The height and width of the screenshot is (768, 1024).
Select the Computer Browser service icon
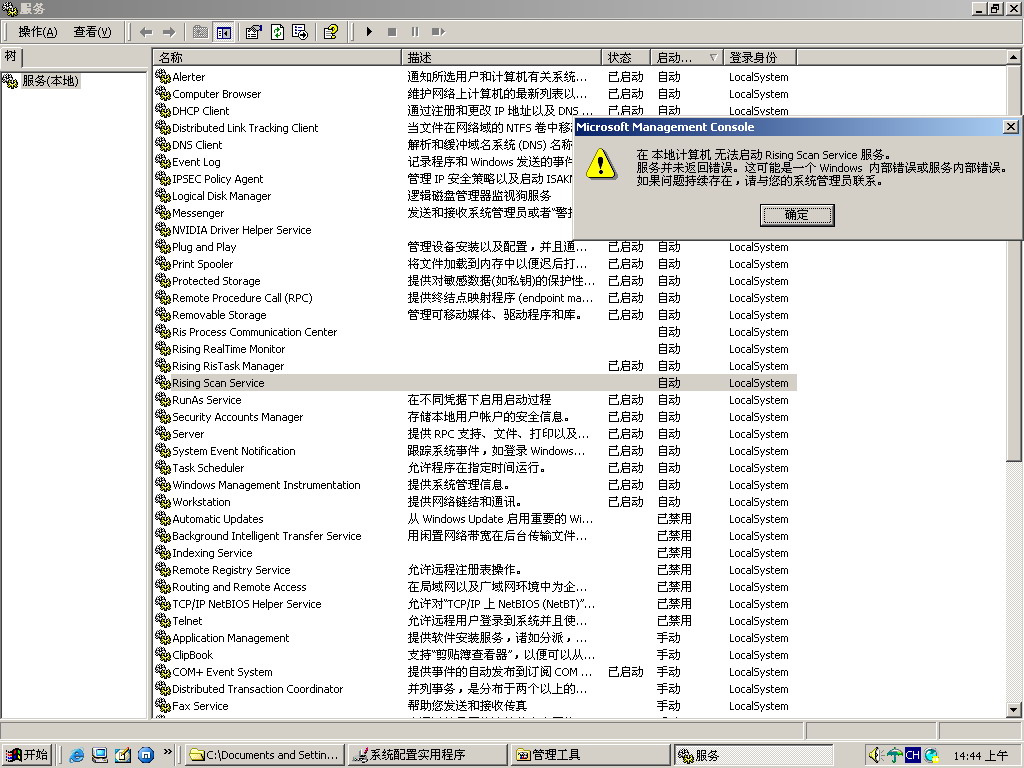163,93
